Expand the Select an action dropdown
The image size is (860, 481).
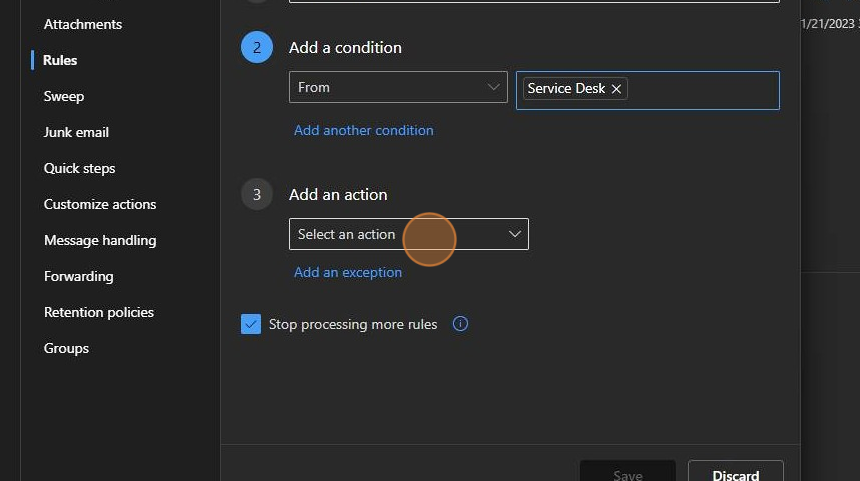pyautogui.click(x=400, y=234)
